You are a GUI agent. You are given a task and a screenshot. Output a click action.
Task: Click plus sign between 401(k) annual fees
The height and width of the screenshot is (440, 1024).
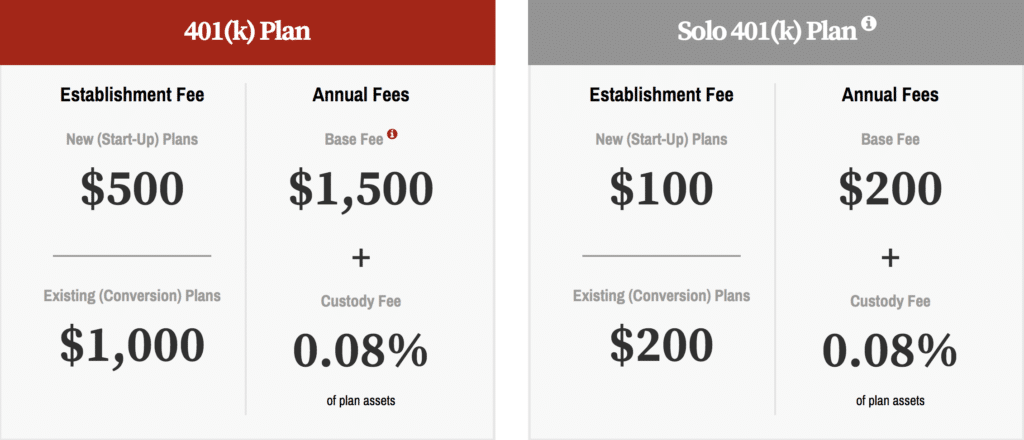pyautogui.click(x=361, y=259)
